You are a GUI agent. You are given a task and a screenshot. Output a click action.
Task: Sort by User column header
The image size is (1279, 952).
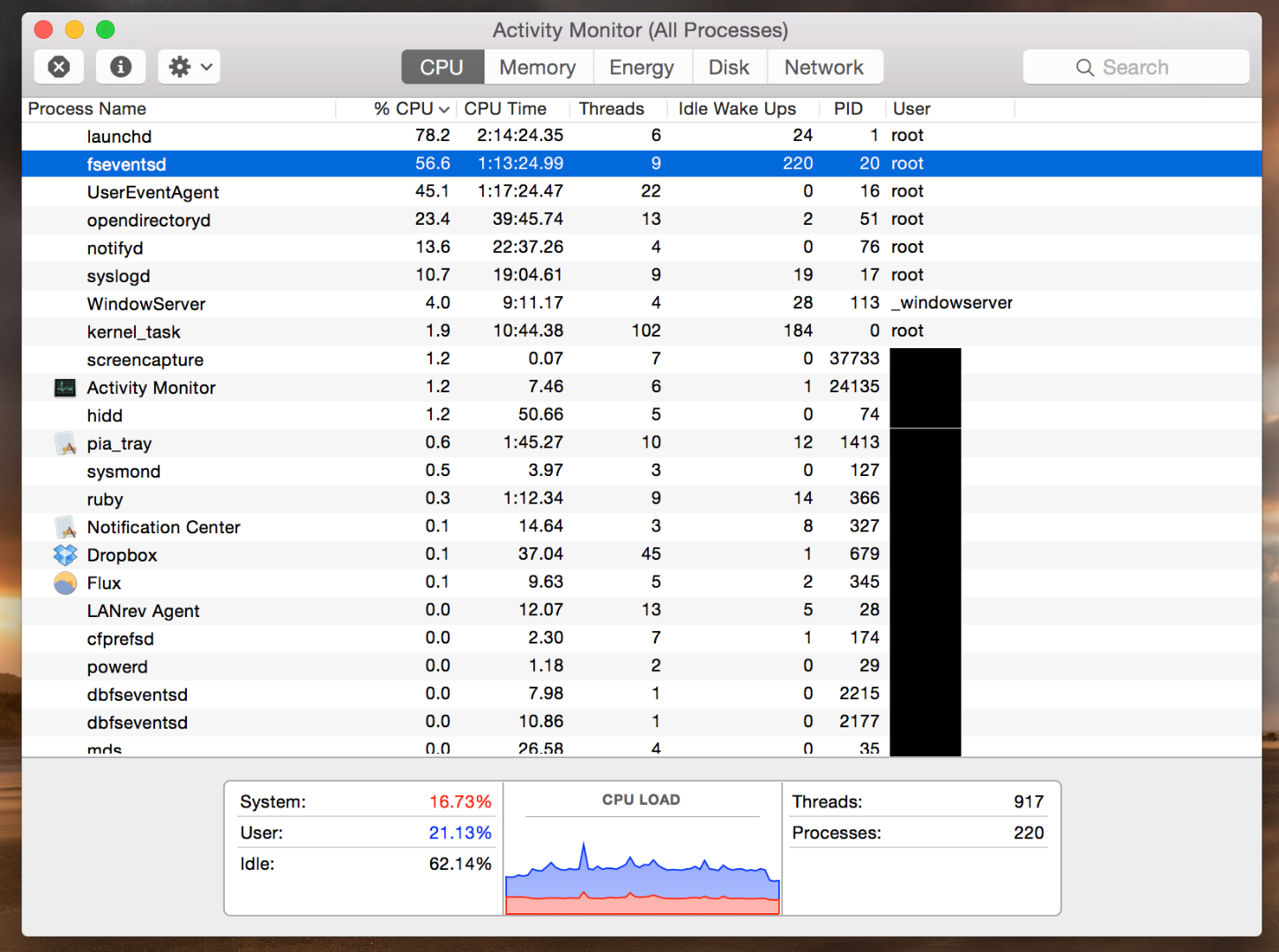click(950, 108)
